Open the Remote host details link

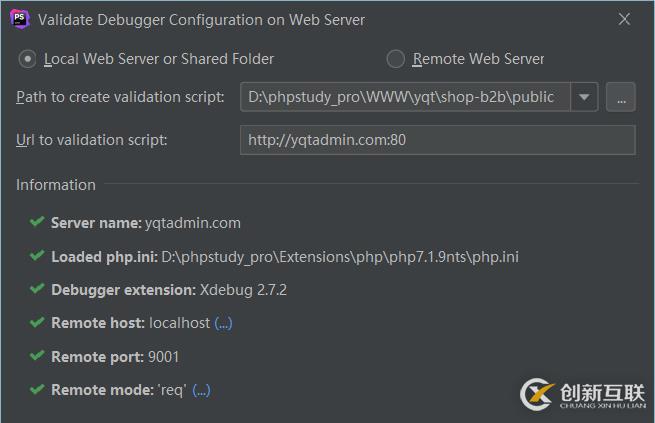tap(223, 323)
